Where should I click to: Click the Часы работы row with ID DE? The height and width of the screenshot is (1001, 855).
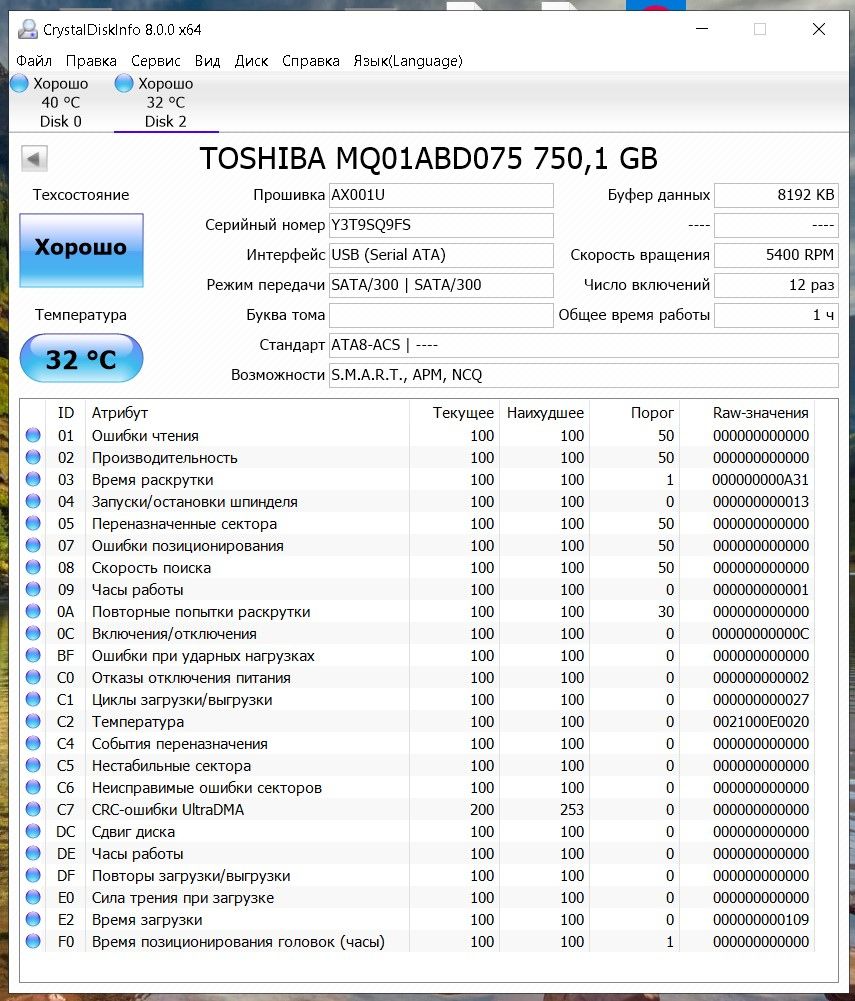(418, 854)
